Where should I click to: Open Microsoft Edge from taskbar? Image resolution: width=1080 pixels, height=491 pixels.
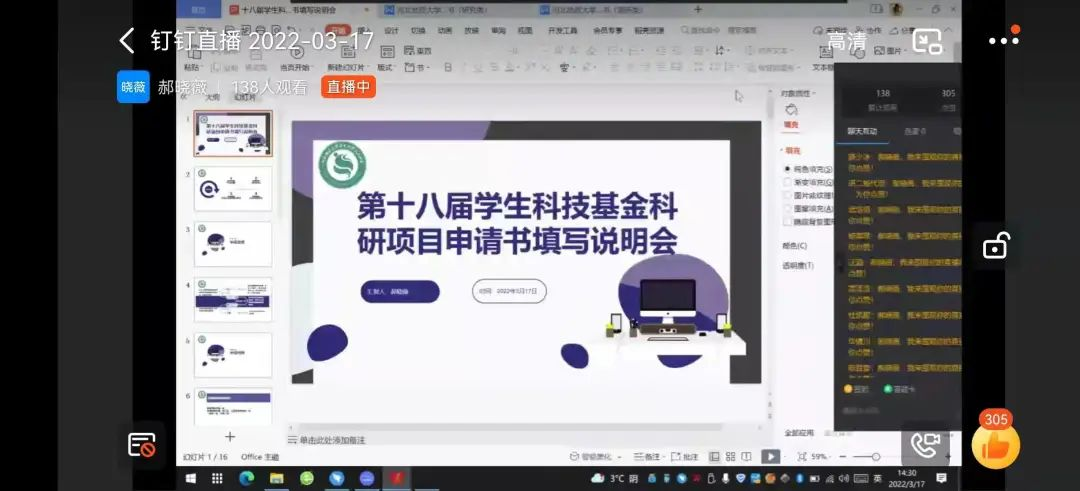[x=247, y=478]
